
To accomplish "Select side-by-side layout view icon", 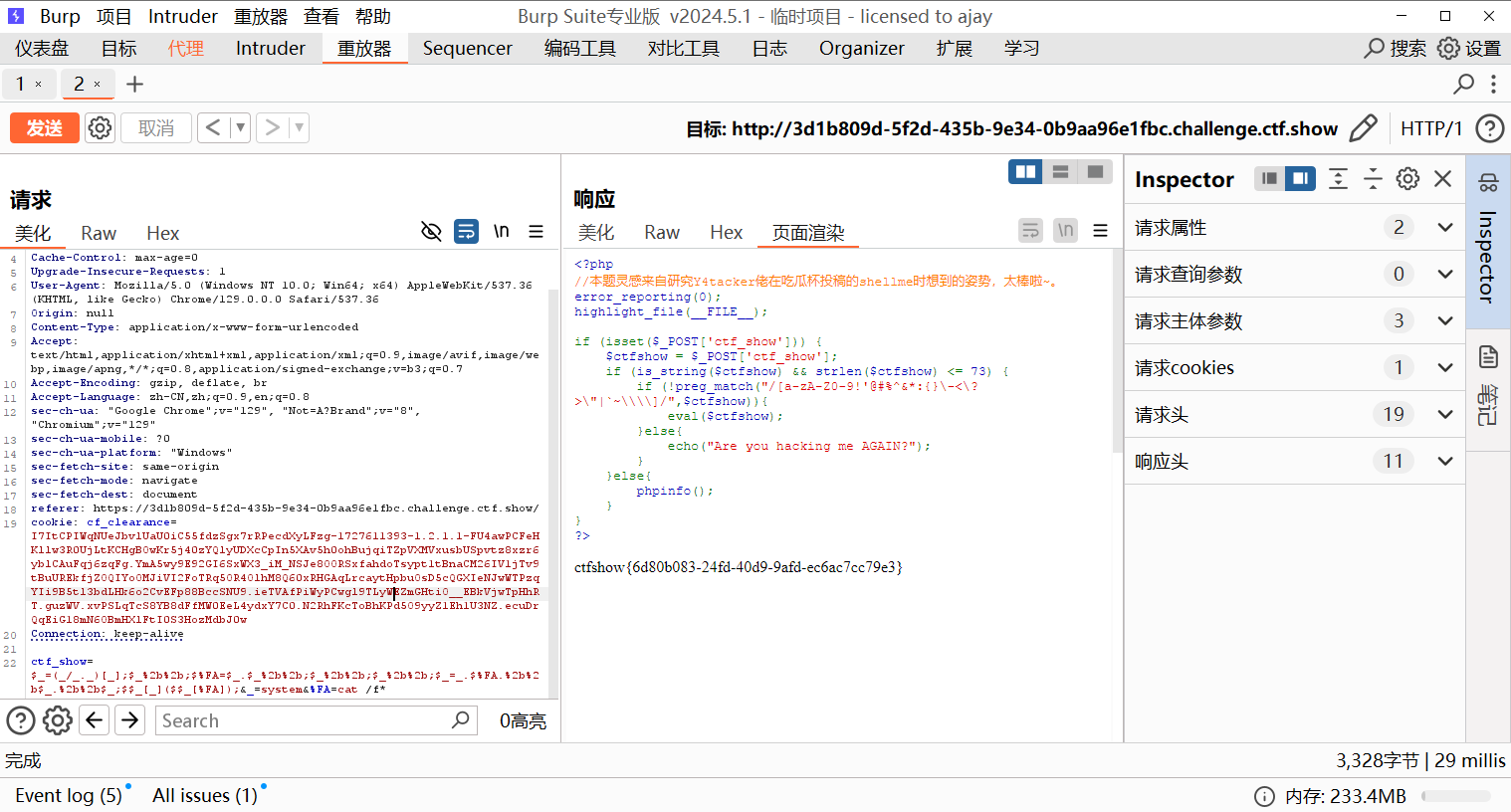I will [1025, 172].
